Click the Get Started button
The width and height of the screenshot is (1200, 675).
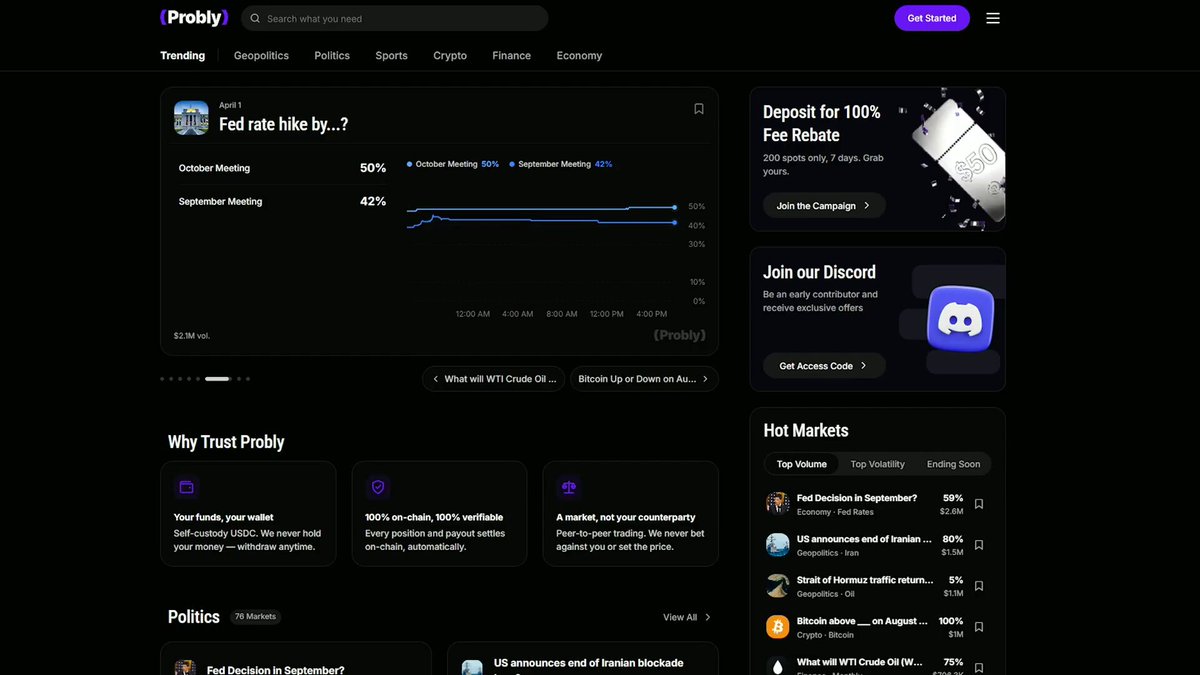click(x=932, y=18)
